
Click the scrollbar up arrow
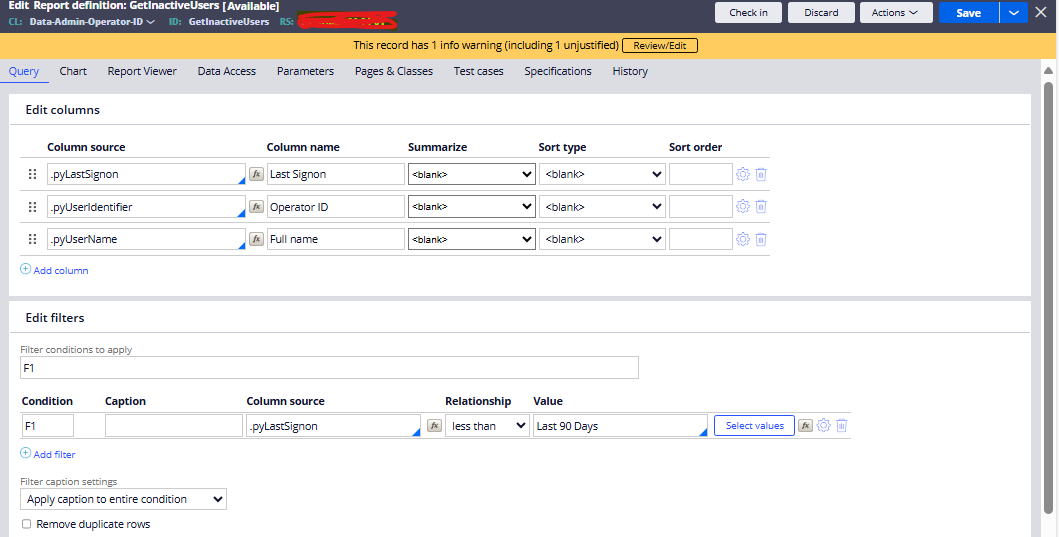tap(1048, 70)
